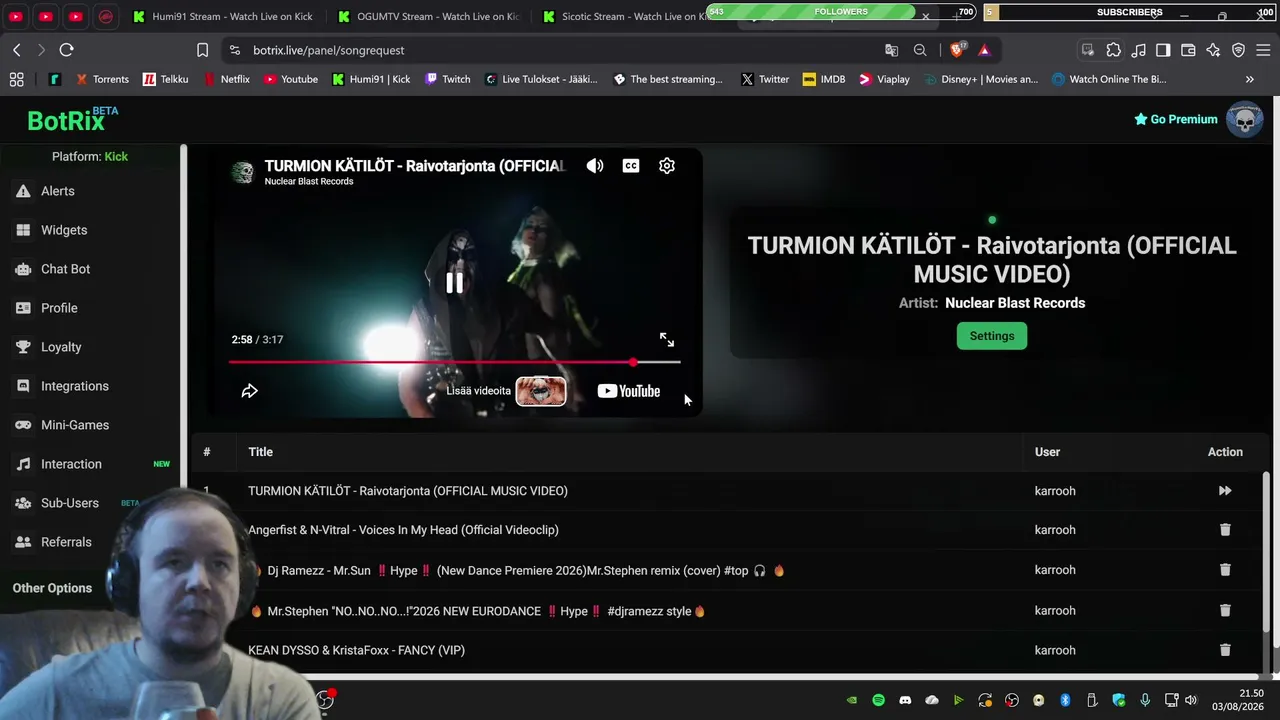Image resolution: width=1280 pixels, height=720 pixels.
Task: Open the page translate icon in address bar
Action: point(892,50)
